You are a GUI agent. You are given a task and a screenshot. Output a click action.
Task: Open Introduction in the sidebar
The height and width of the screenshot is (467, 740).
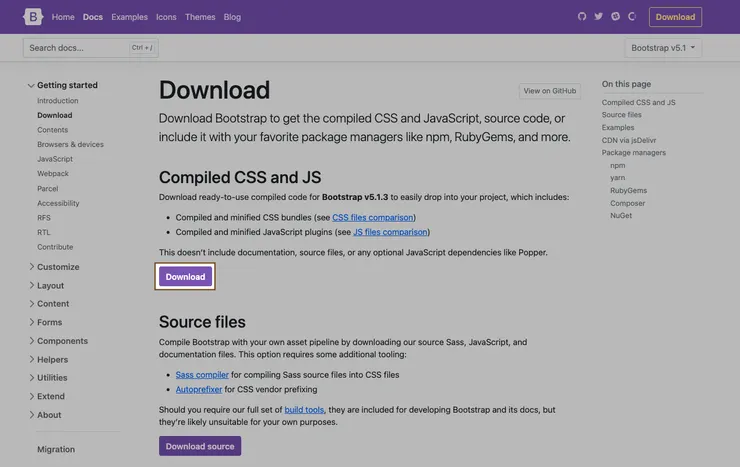click(58, 100)
